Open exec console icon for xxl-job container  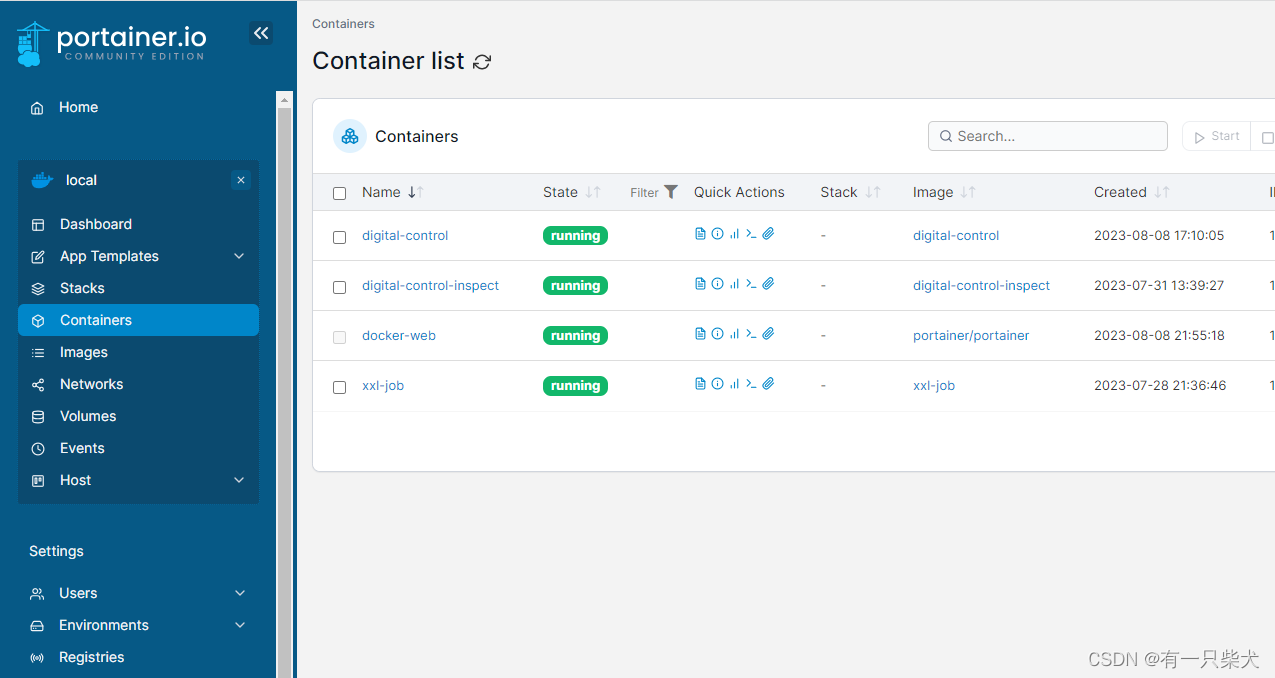pyautogui.click(x=751, y=384)
